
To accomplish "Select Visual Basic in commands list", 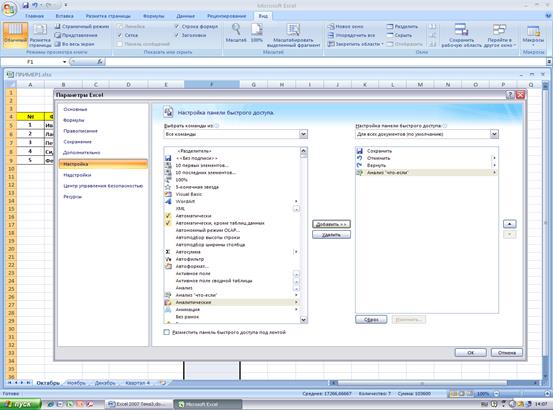I will point(232,194).
